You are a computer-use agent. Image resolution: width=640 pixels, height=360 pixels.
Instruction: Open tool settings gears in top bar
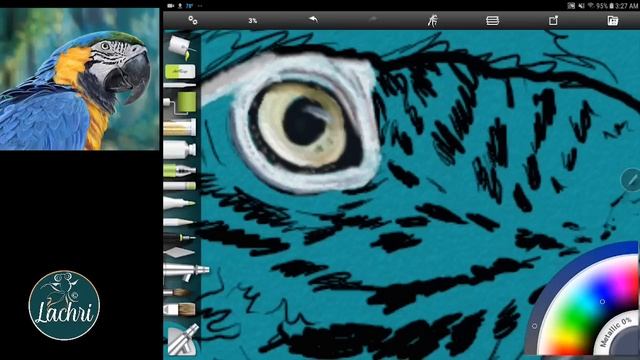coord(193,20)
